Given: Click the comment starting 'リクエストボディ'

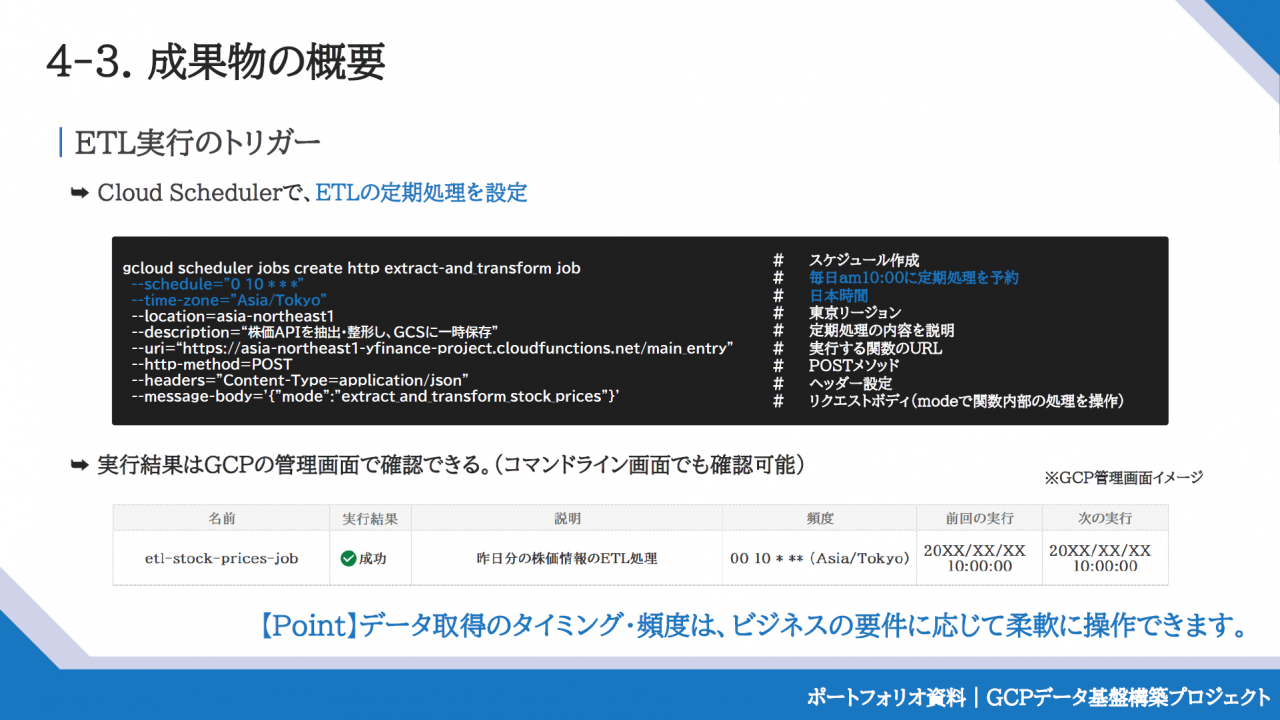Looking at the screenshot, I should [x=967, y=401].
